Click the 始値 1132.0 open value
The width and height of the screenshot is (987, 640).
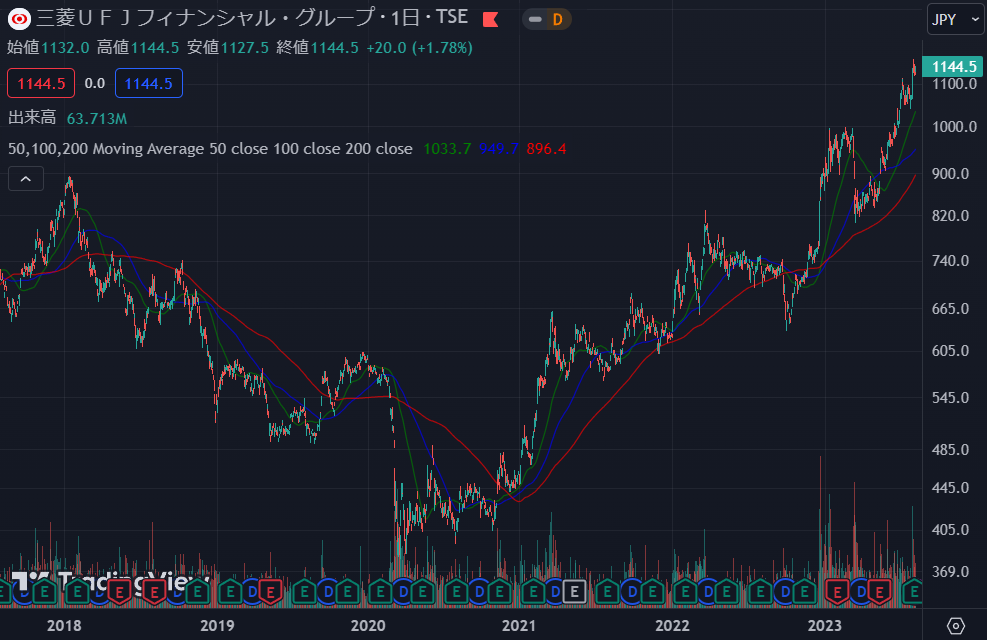coord(48,48)
